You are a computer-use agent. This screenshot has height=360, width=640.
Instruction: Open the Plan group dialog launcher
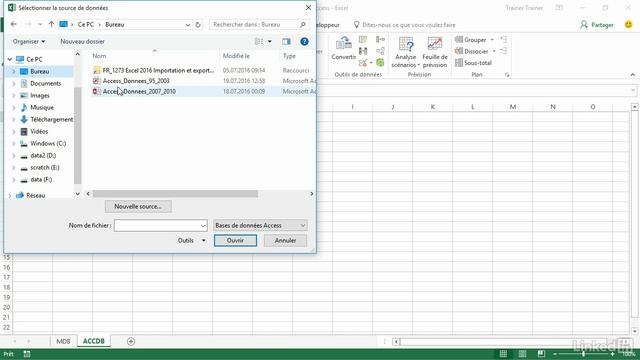507,75
